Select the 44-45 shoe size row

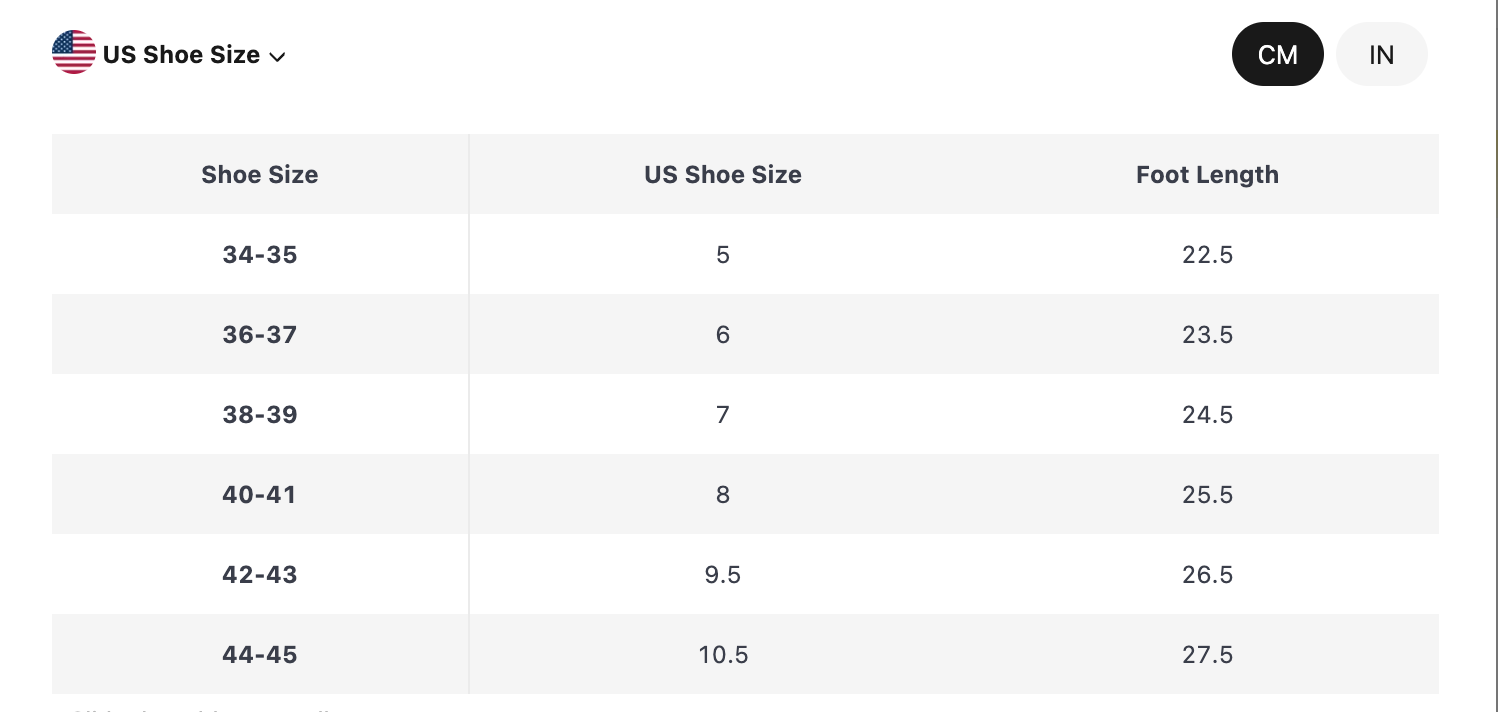tap(260, 654)
